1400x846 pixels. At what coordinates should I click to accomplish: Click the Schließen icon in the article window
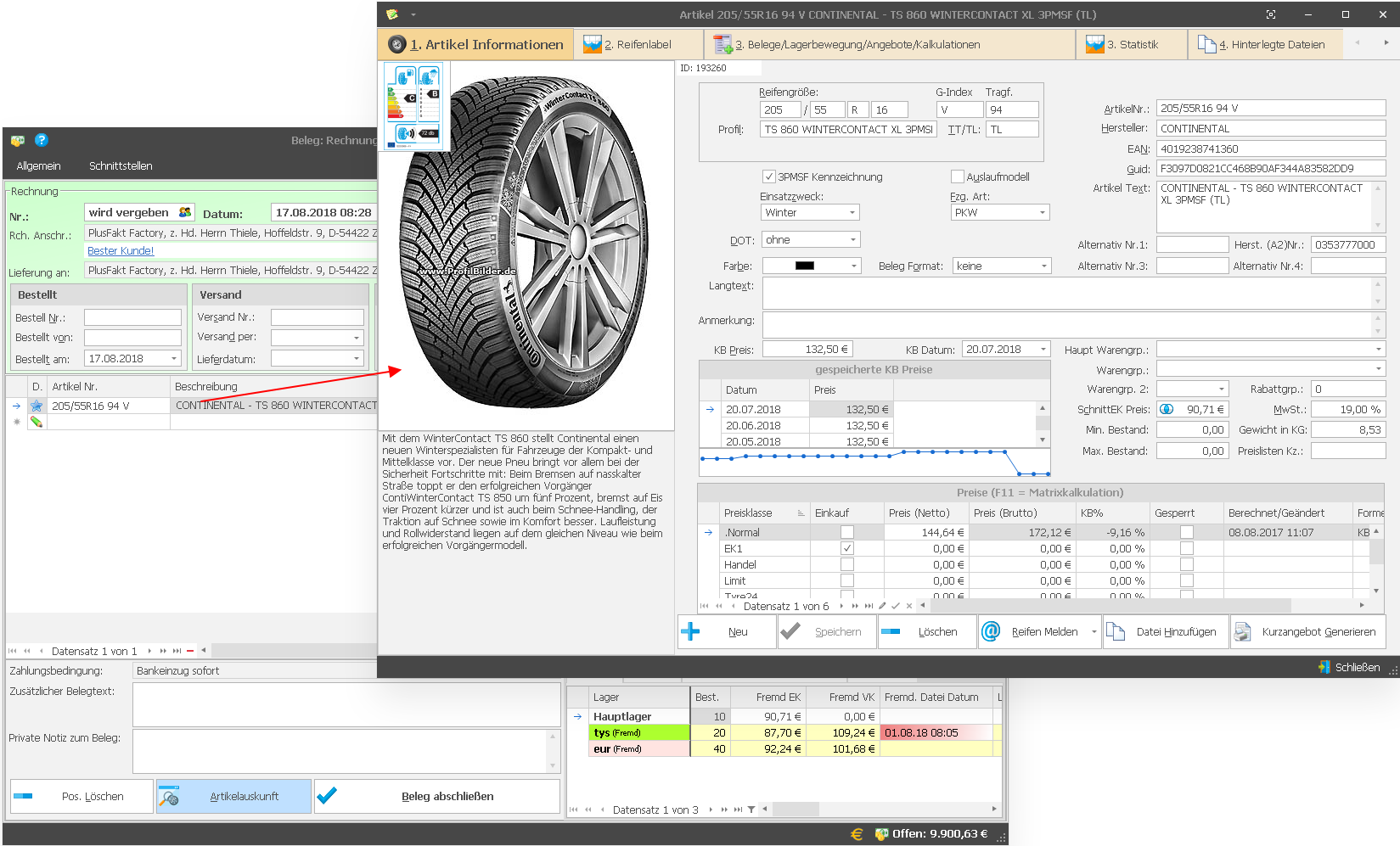coord(1324,667)
